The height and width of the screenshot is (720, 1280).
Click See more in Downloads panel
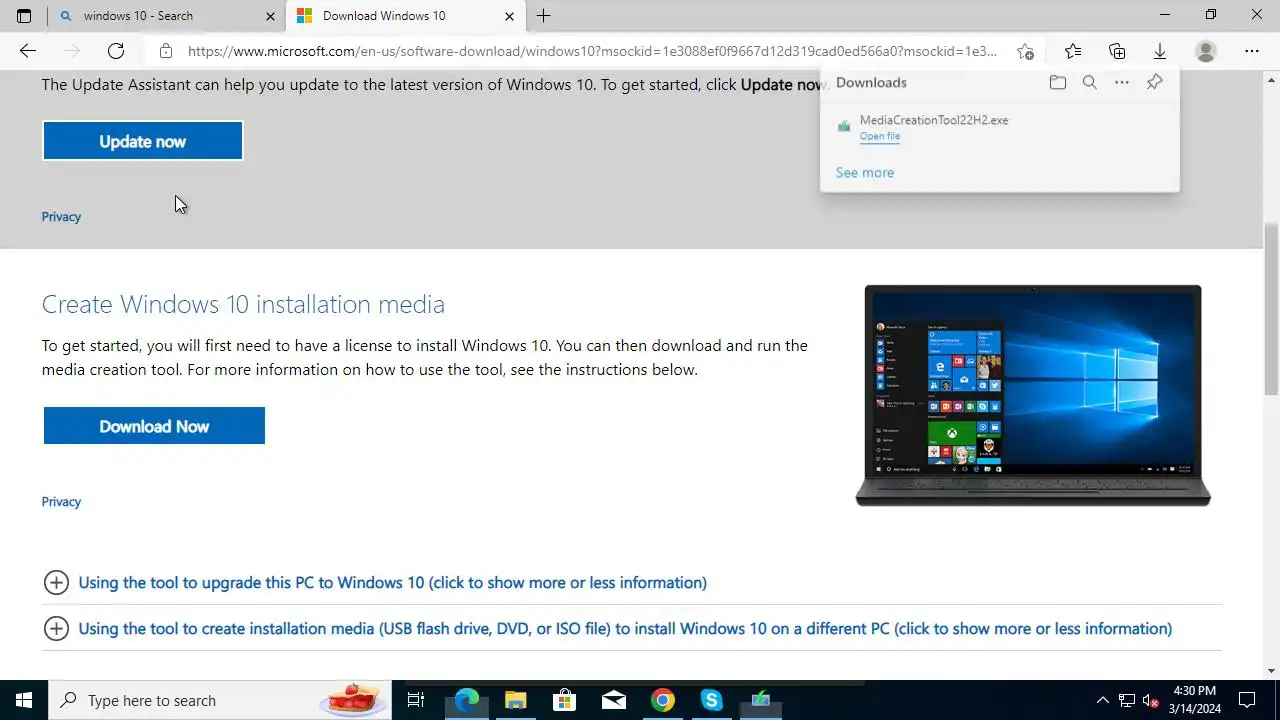coord(865,172)
